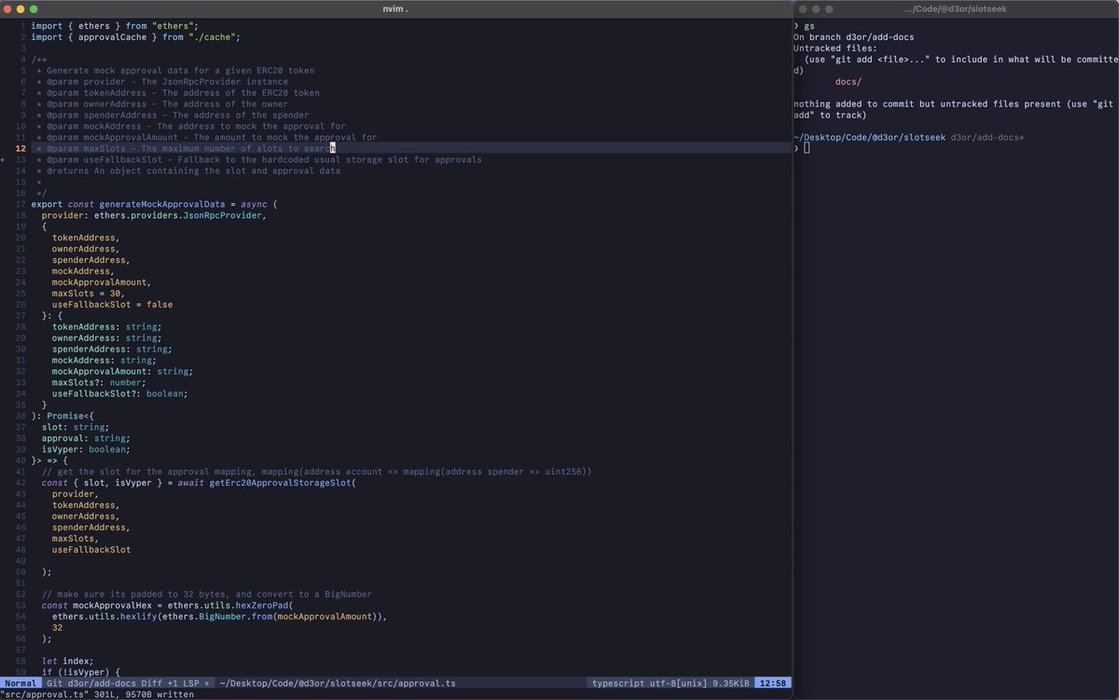
Task: Click the Git d3or/add-docs branch segment
Action: point(91,683)
